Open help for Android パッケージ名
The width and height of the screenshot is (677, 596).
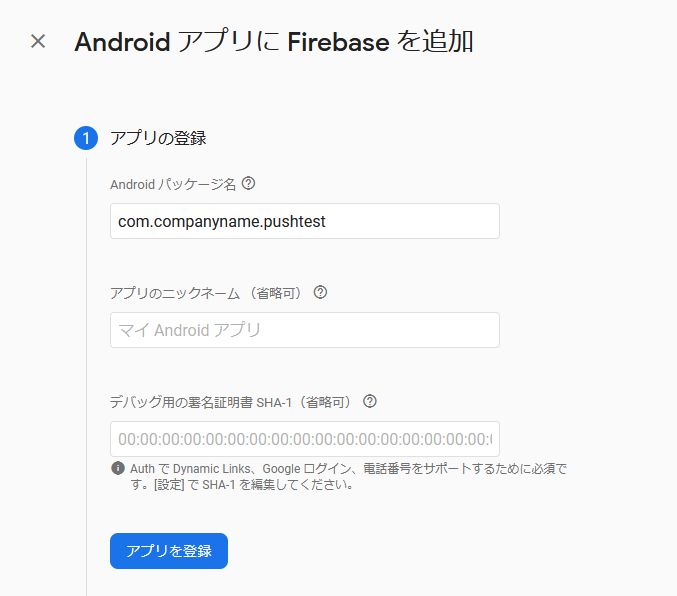tap(248, 184)
